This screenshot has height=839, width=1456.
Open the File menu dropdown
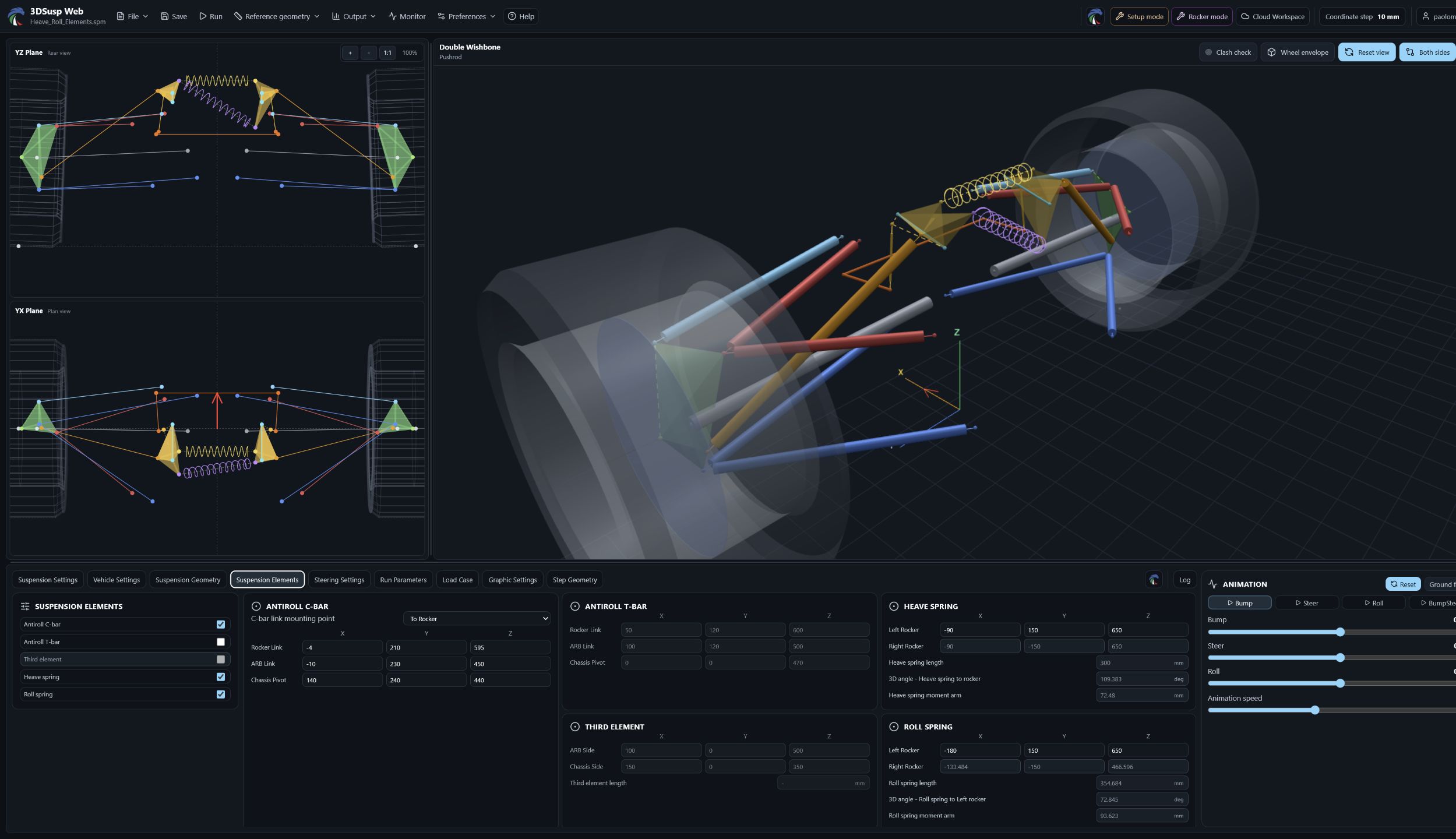click(132, 16)
